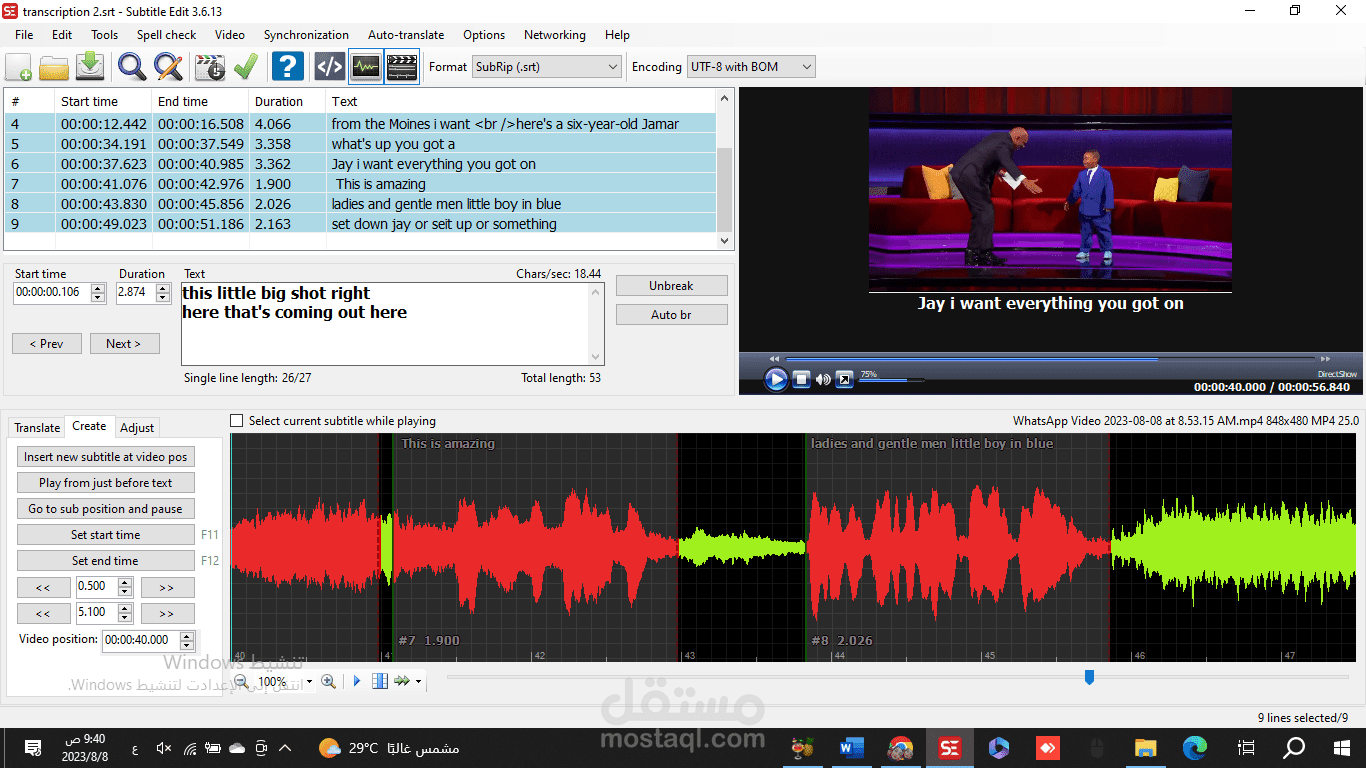Image resolution: width=1366 pixels, height=768 pixels.
Task: Zoom in the waveform
Action: coord(328,681)
